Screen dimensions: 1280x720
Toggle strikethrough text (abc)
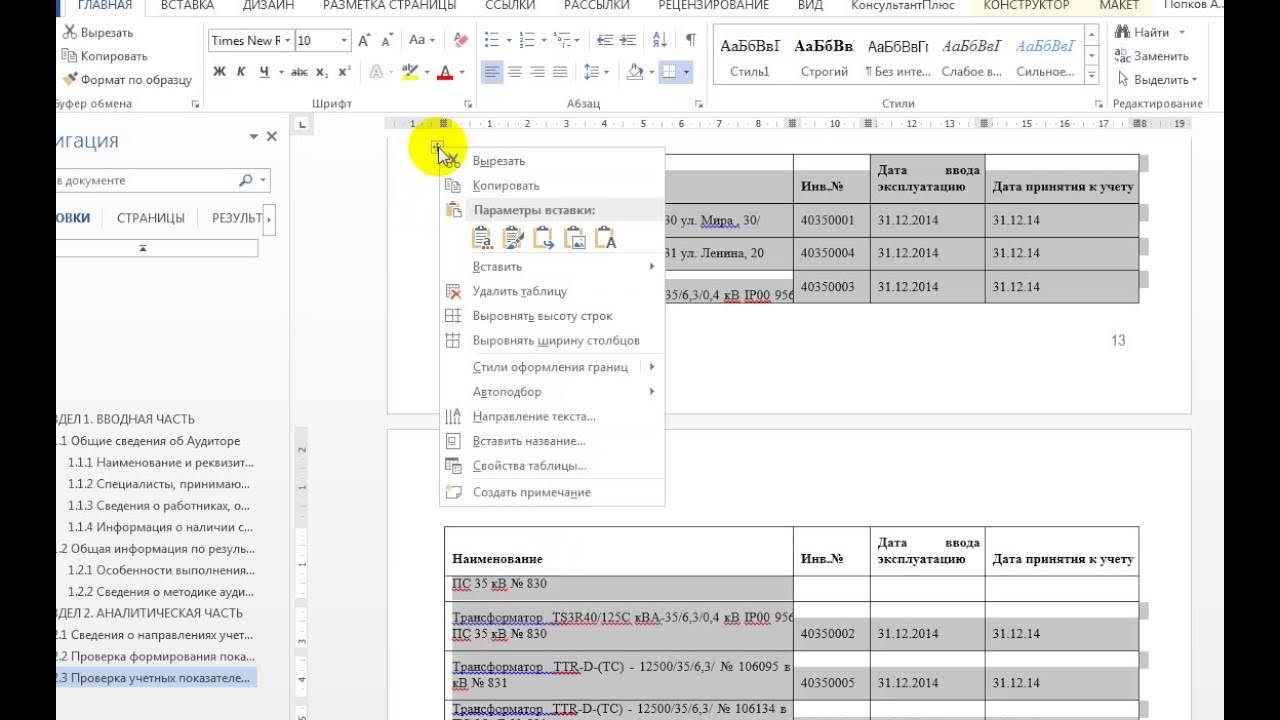pyautogui.click(x=299, y=72)
